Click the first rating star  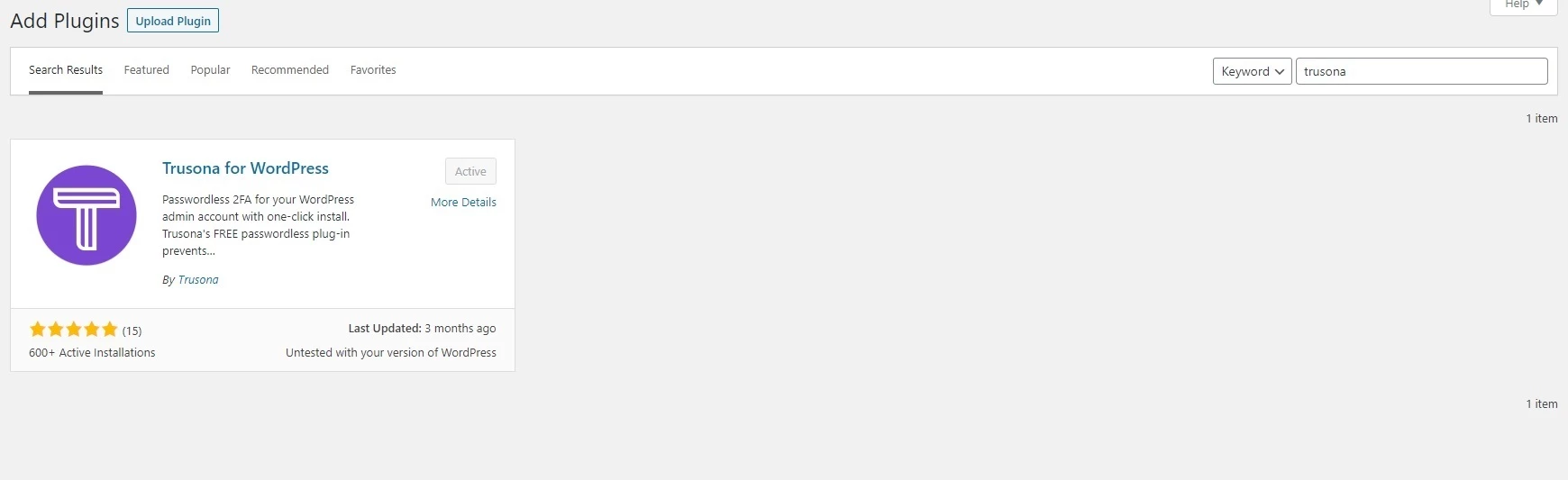pyautogui.click(x=38, y=329)
